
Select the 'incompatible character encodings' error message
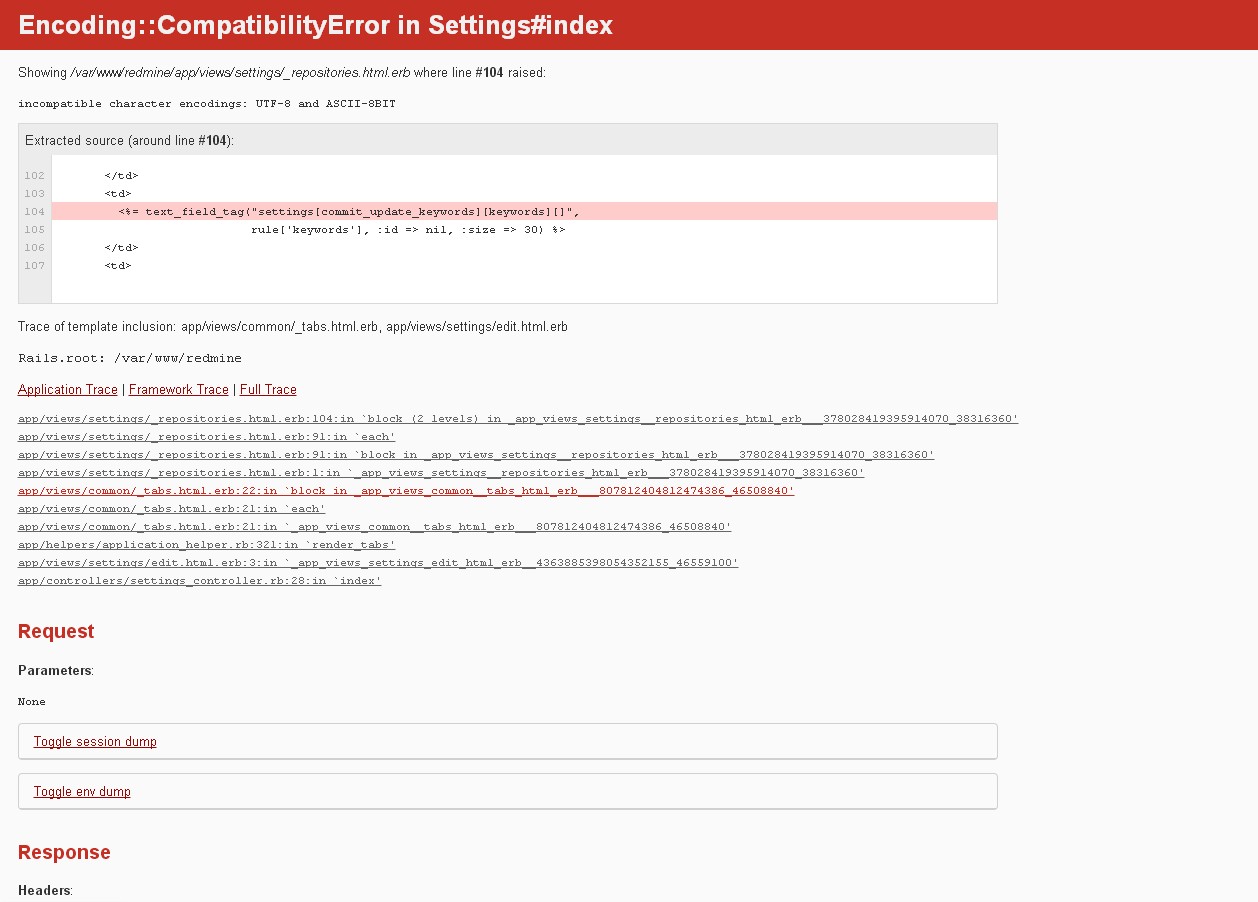[207, 104]
